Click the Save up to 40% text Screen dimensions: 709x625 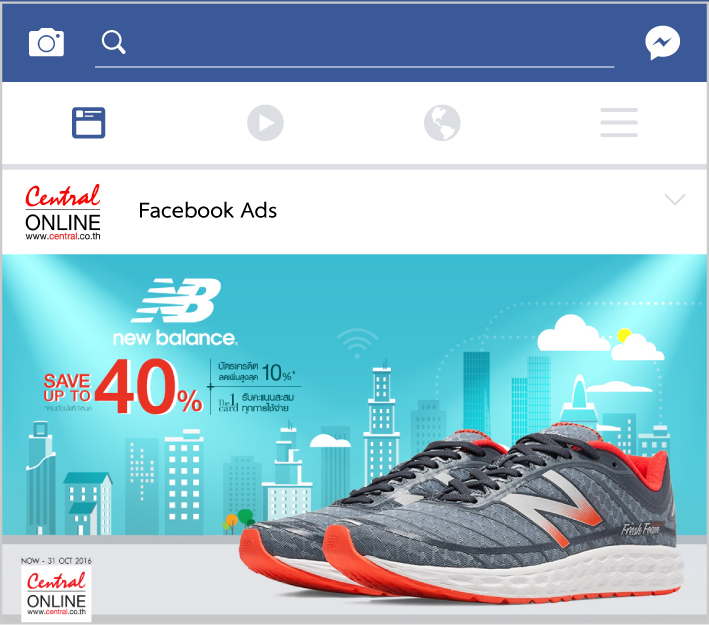123,387
